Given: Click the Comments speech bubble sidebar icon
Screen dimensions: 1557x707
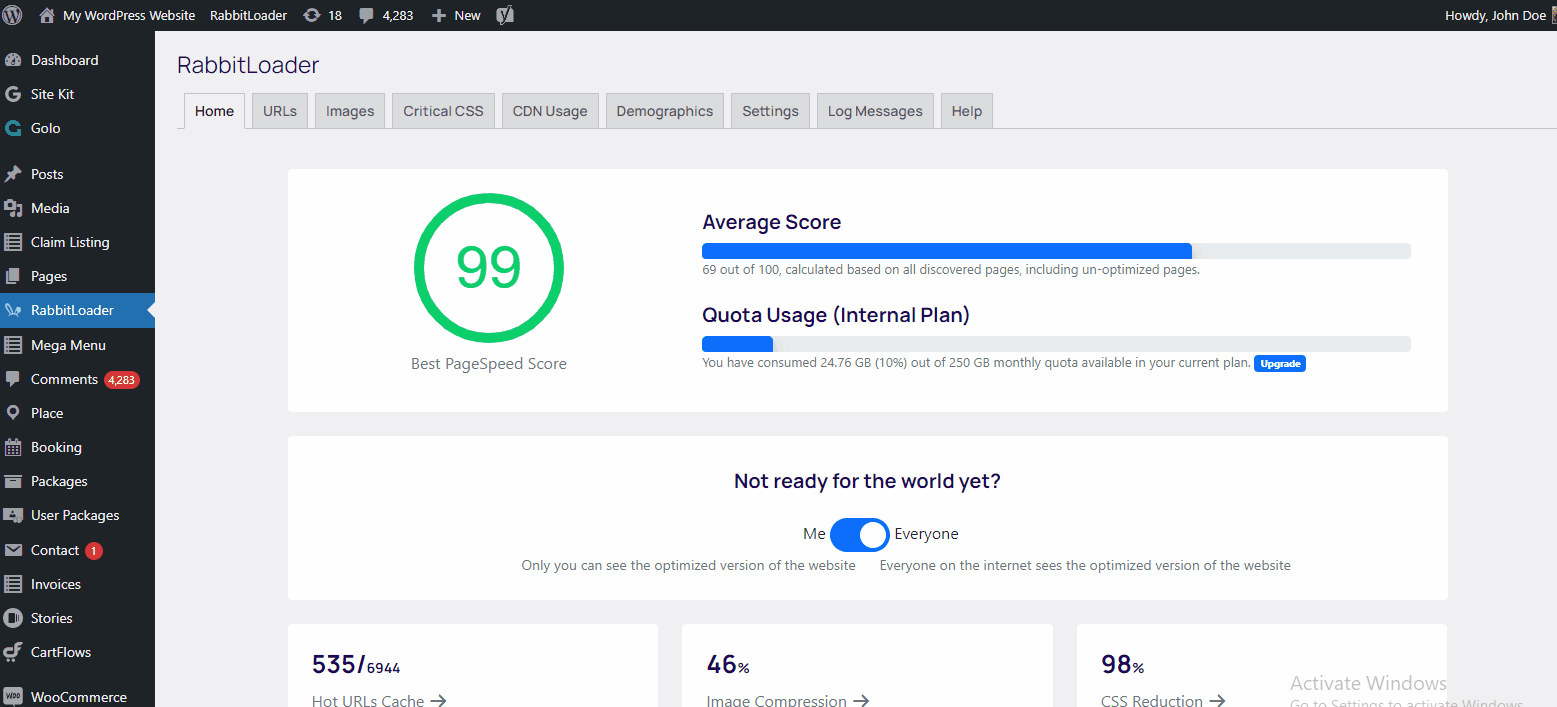Looking at the screenshot, I should (x=13, y=379).
